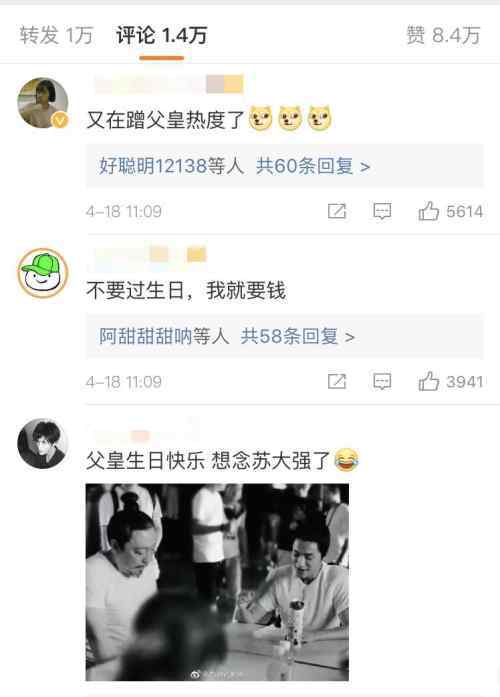Image resolution: width=500 pixels, height=697 pixels.
Task: Reply to the 不要过生日，我就要钱 comment
Action: [x=382, y=381]
